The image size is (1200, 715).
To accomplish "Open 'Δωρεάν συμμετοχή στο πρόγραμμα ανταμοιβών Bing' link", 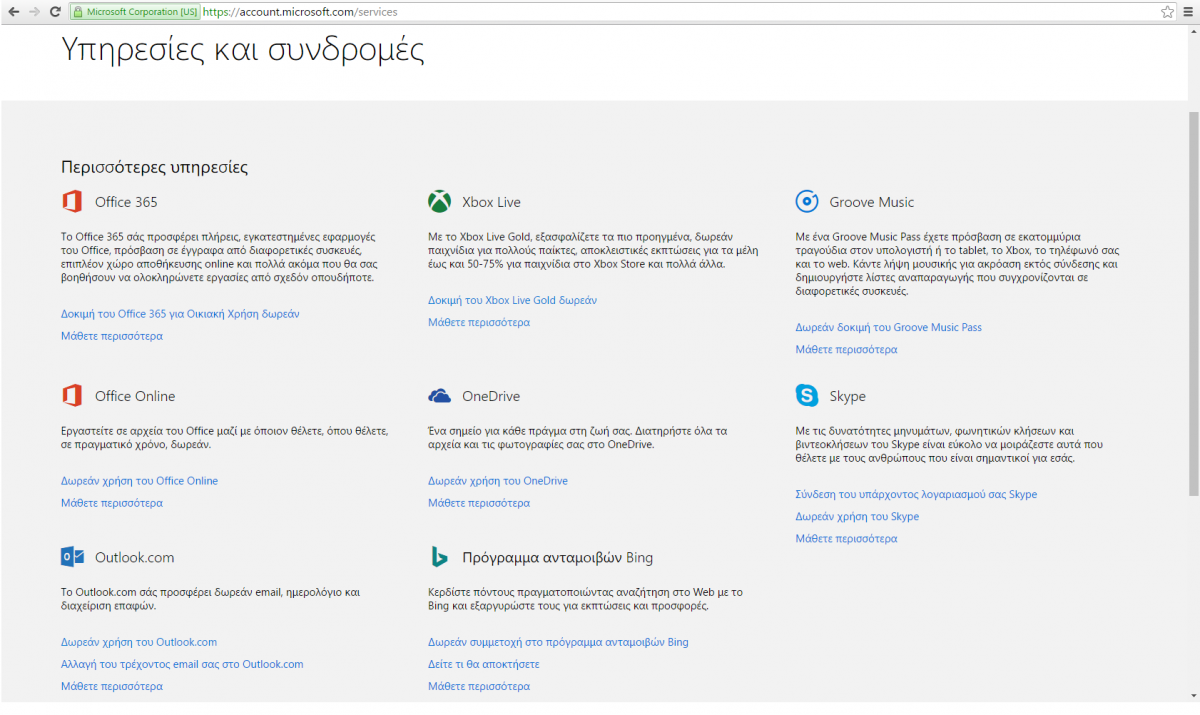I will (x=558, y=642).
